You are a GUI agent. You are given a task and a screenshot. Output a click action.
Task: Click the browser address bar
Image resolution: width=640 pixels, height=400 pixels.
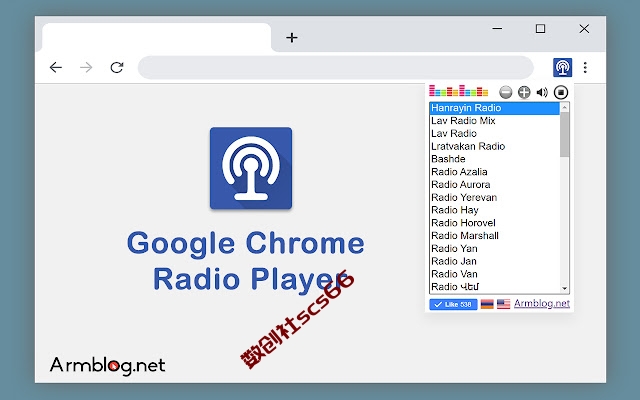336,67
